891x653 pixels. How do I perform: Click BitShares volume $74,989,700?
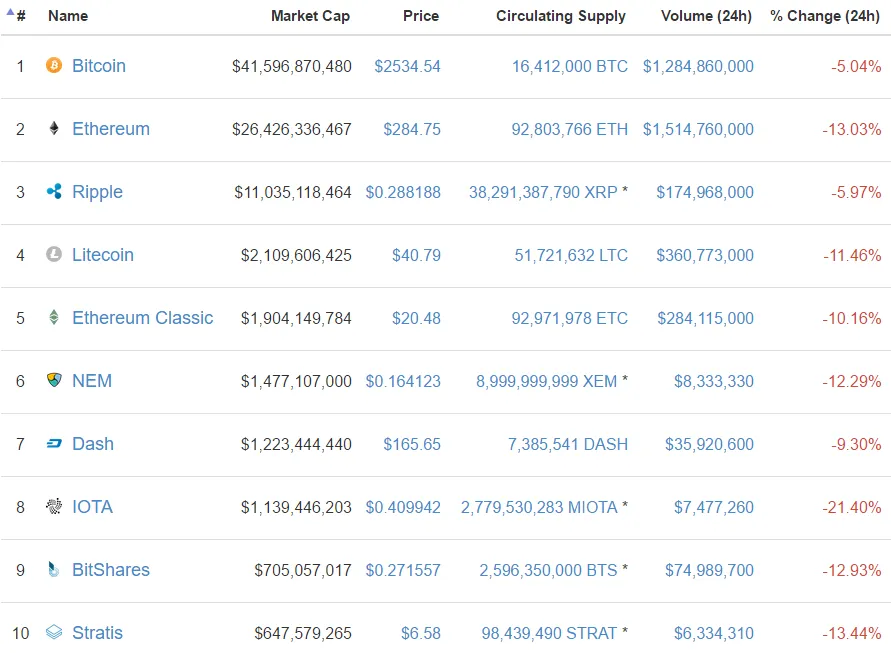[x=710, y=571]
